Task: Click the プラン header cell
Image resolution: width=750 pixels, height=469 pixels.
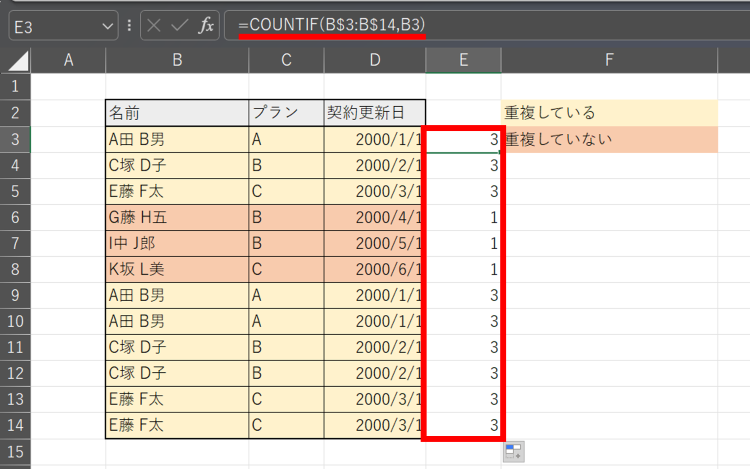Action: (x=286, y=113)
